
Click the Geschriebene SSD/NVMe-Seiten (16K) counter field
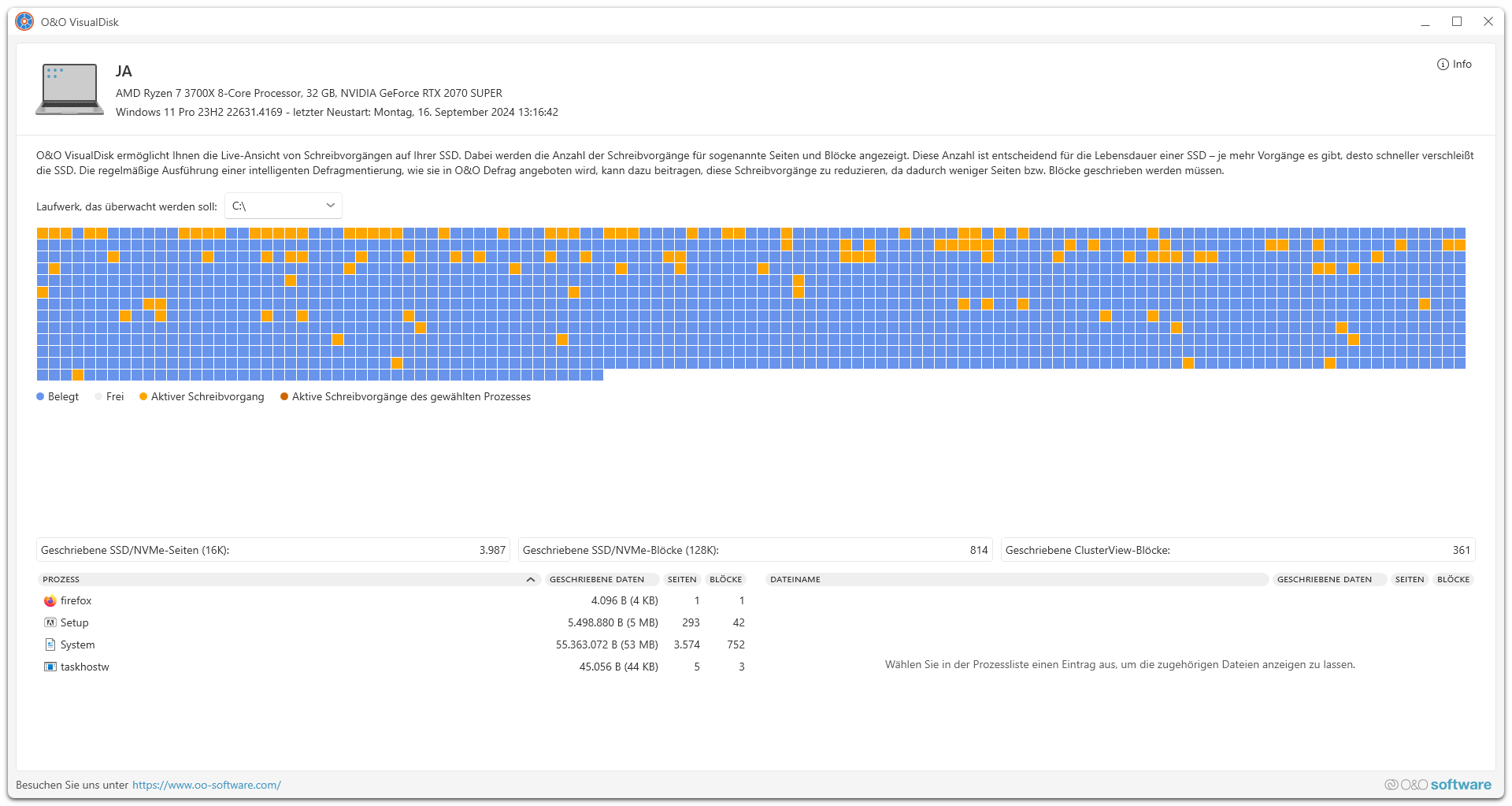pyautogui.click(x=273, y=550)
